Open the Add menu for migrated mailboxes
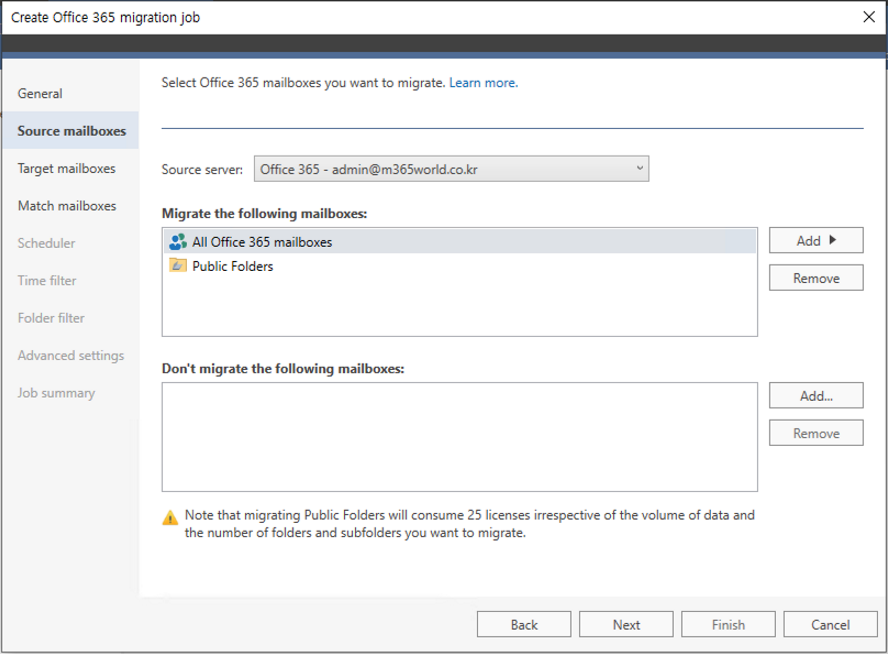Screen dimensions: 888x654 (816, 241)
